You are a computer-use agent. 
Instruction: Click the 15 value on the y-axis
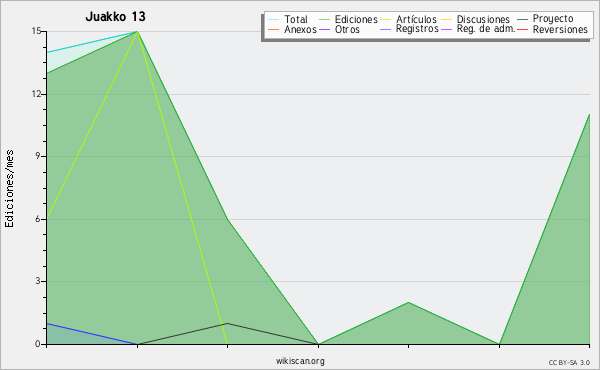(36, 31)
